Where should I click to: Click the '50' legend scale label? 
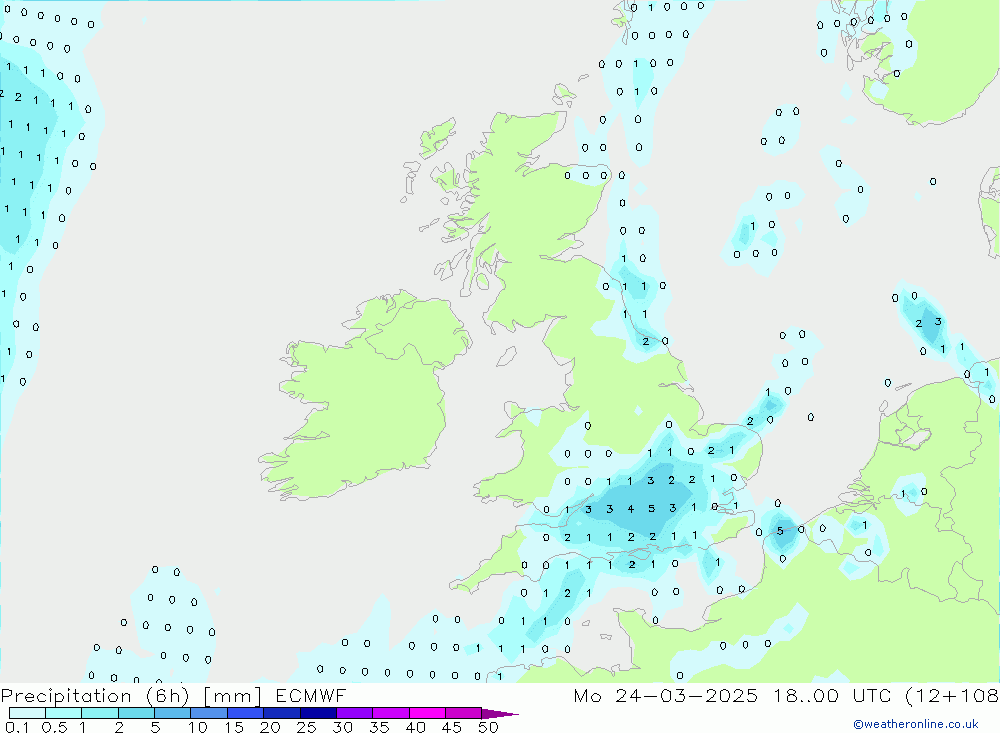(x=488, y=727)
